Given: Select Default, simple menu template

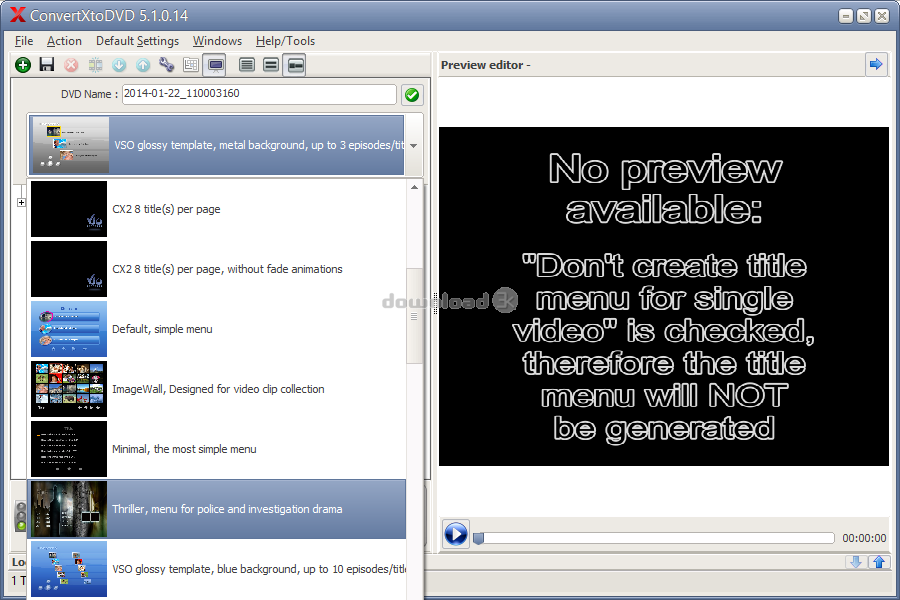Looking at the screenshot, I should pyautogui.click(x=218, y=329).
